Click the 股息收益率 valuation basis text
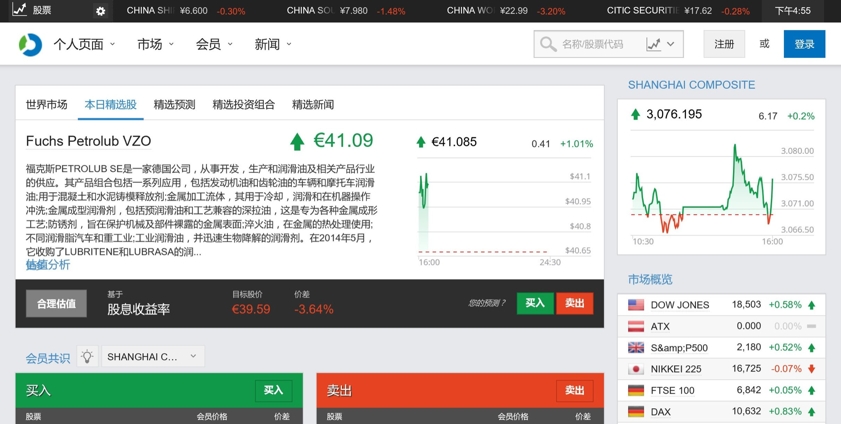 point(138,309)
